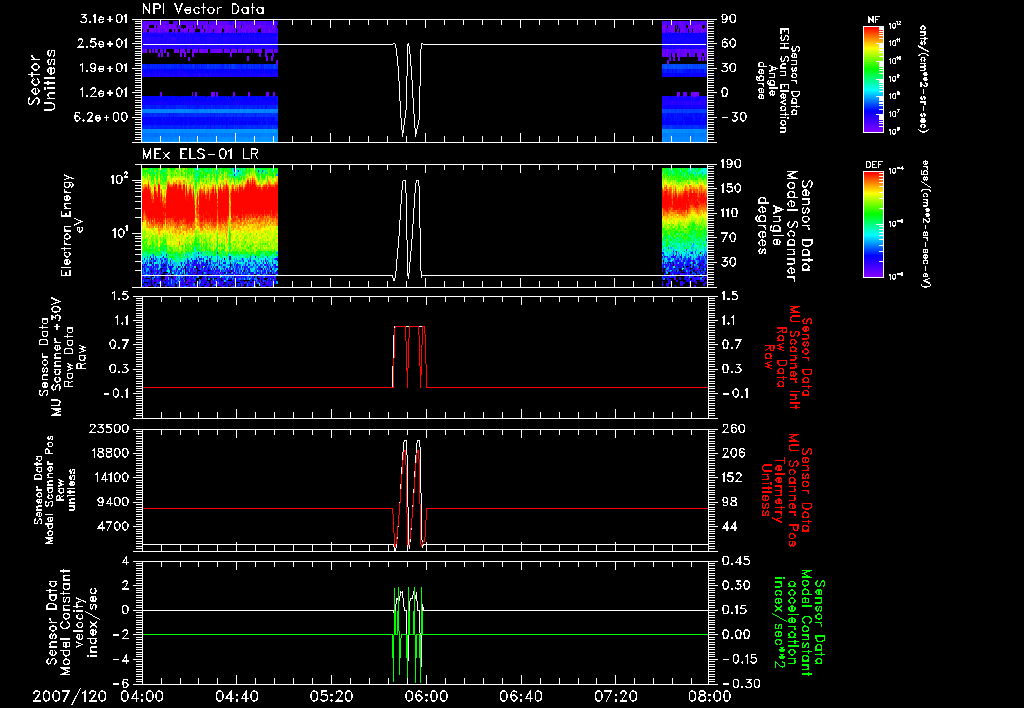This screenshot has height=708, width=1024.
Task: Click the green acceleration spikes near 06:00
Action: 408,635
